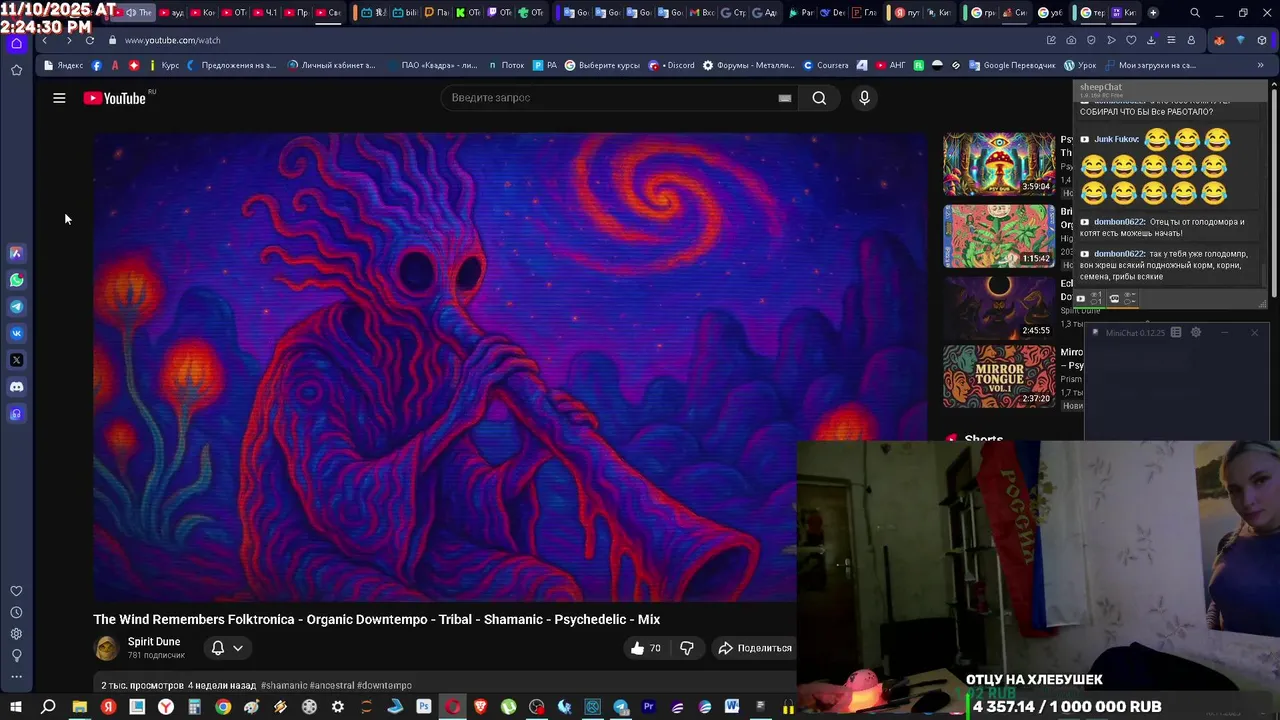Viewport: 1280px width, 720px height.
Task: Open Discord in the browser sidebar
Action: pos(16,386)
